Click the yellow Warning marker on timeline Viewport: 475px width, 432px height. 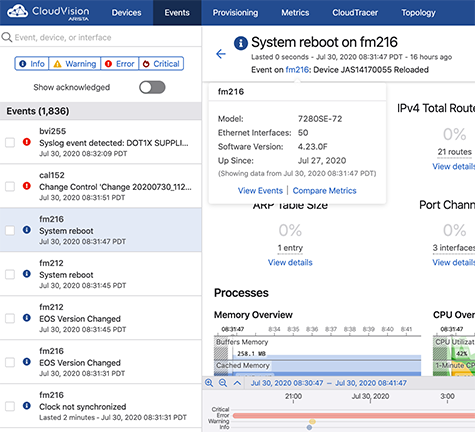[312, 422]
